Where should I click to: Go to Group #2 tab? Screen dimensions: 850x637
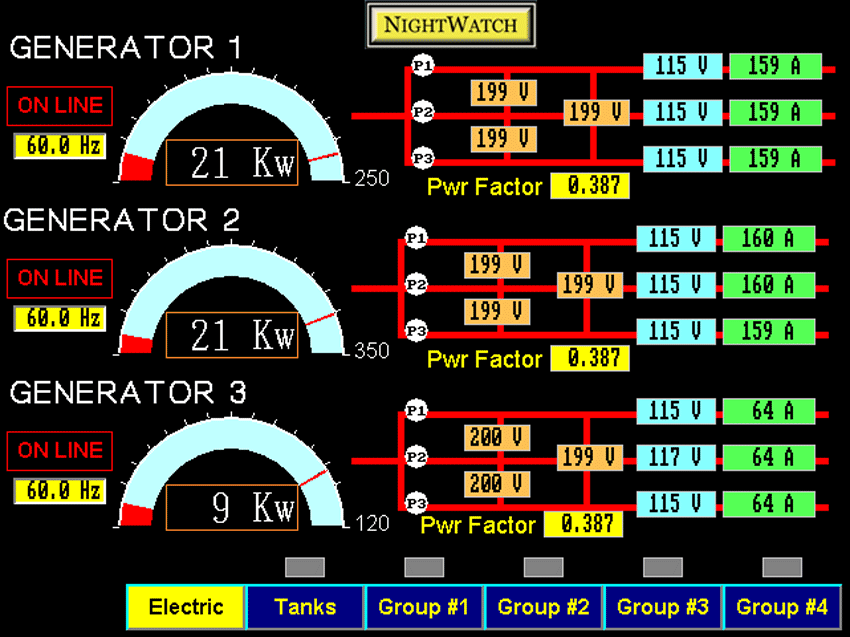tap(543, 607)
